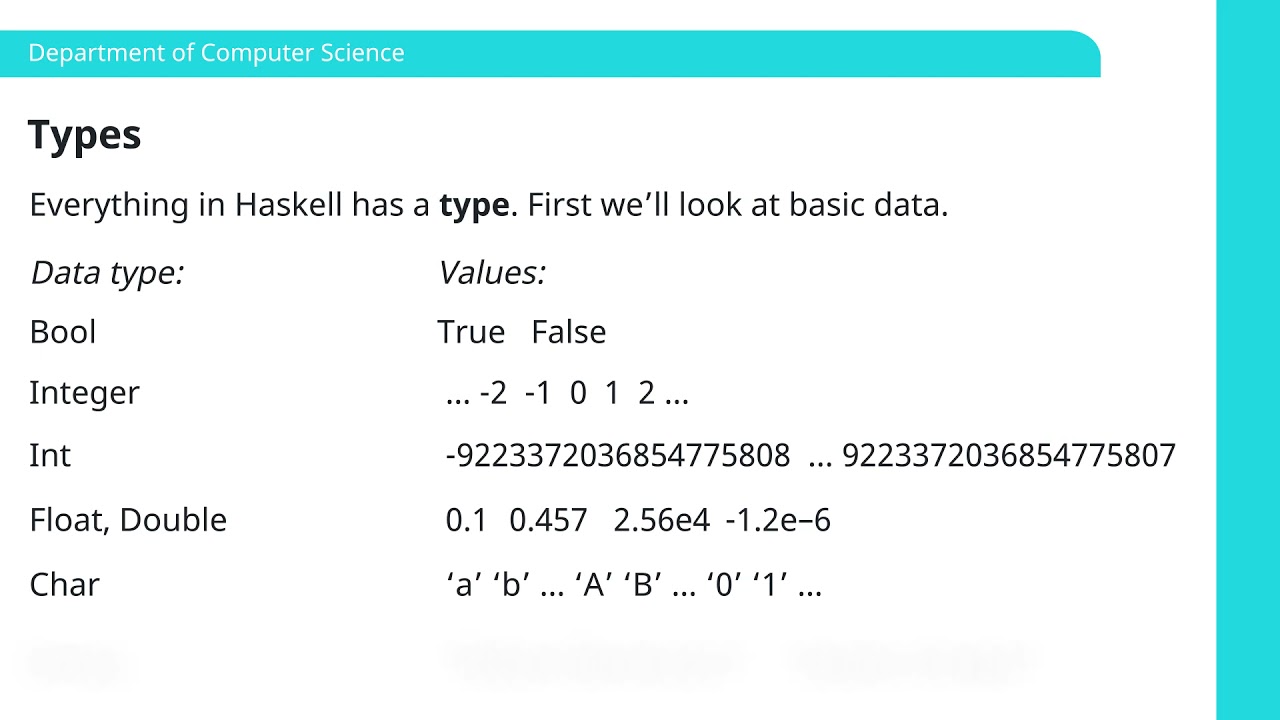Image resolution: width=1280 pixels, height=720 pixels.
Task: Select the Integer data type label
Action: coord(84,393)
